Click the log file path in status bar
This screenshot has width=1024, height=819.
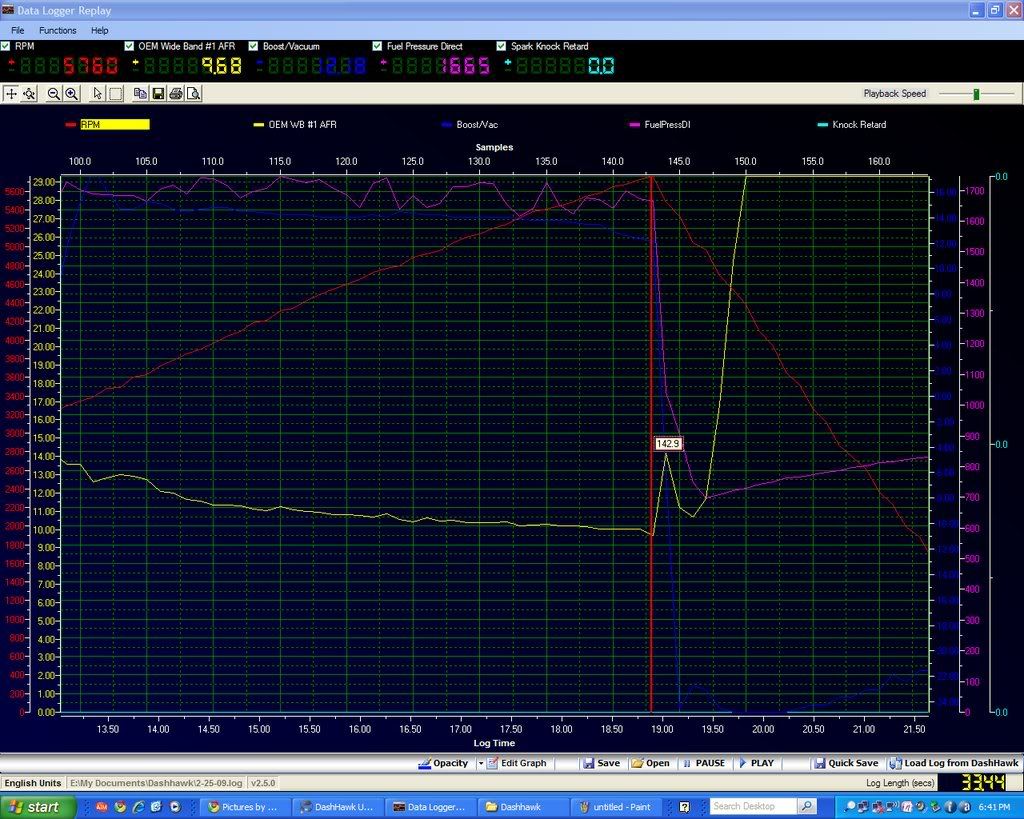pos(155,782)
